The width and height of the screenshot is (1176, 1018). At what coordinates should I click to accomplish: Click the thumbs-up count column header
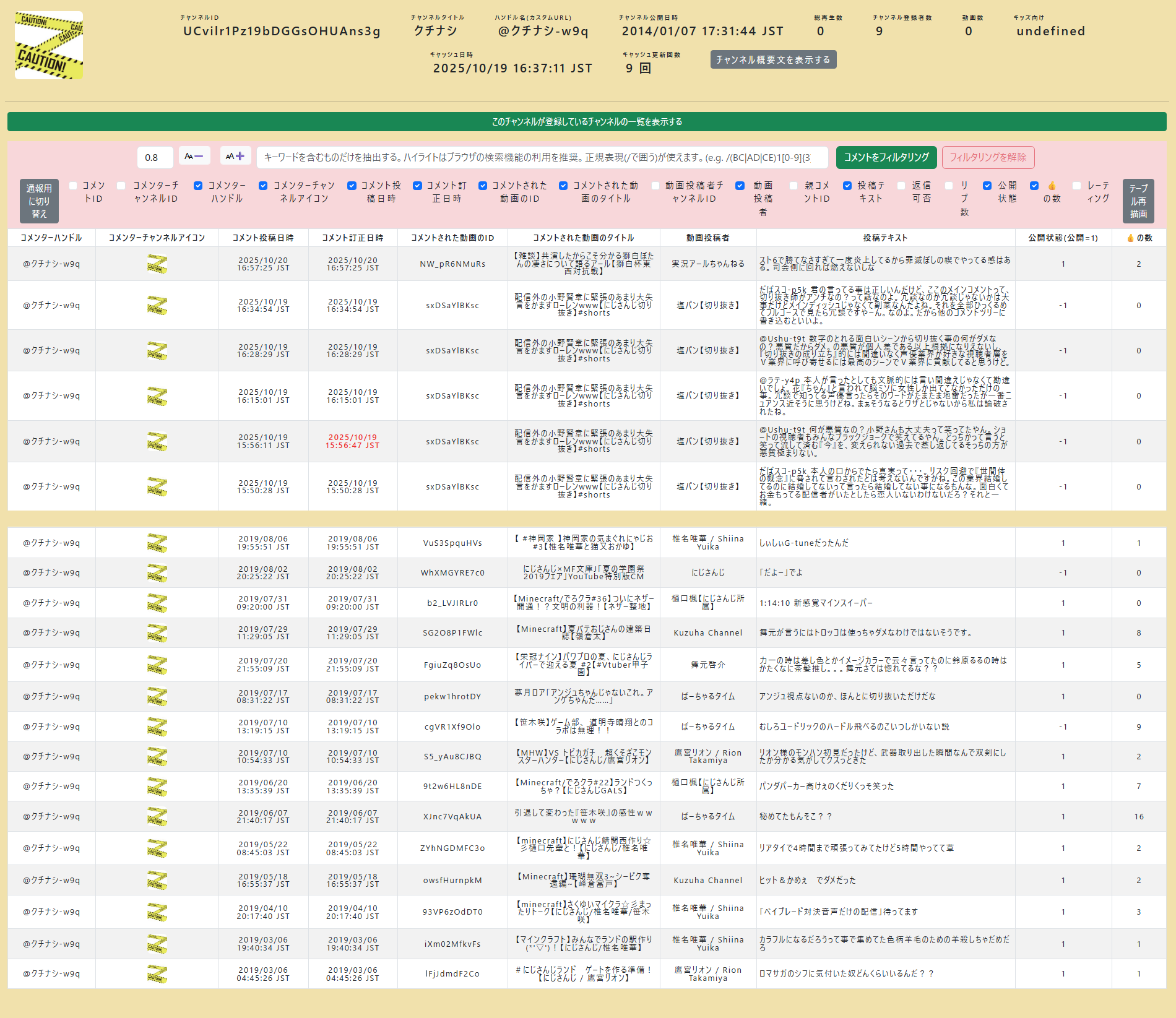[1138, 238]
